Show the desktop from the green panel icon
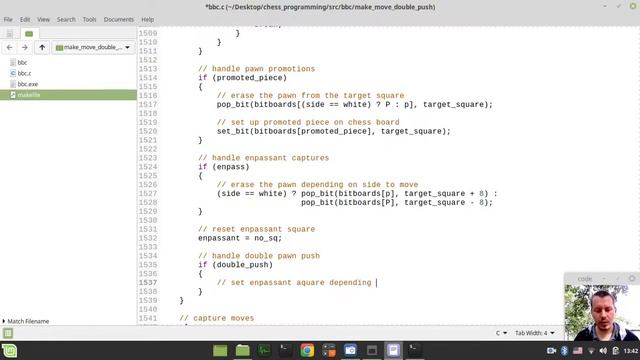 tap(220, 351)
